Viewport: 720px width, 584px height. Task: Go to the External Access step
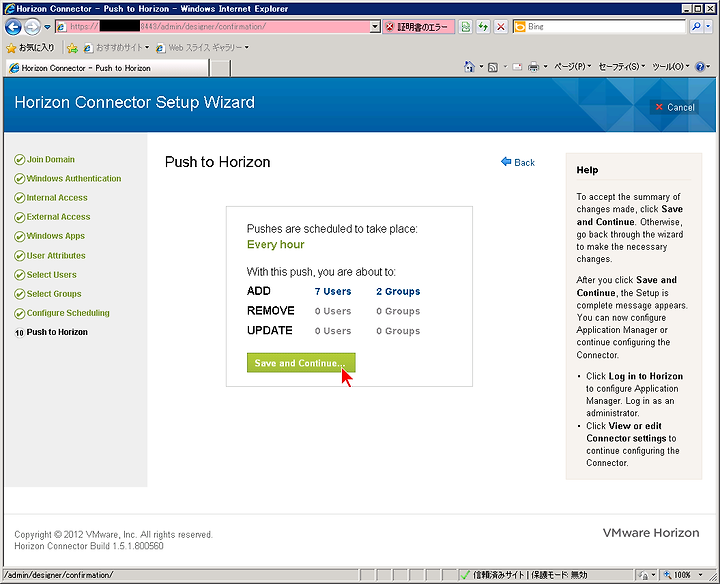pyautogui.click(x=58, y=217)
